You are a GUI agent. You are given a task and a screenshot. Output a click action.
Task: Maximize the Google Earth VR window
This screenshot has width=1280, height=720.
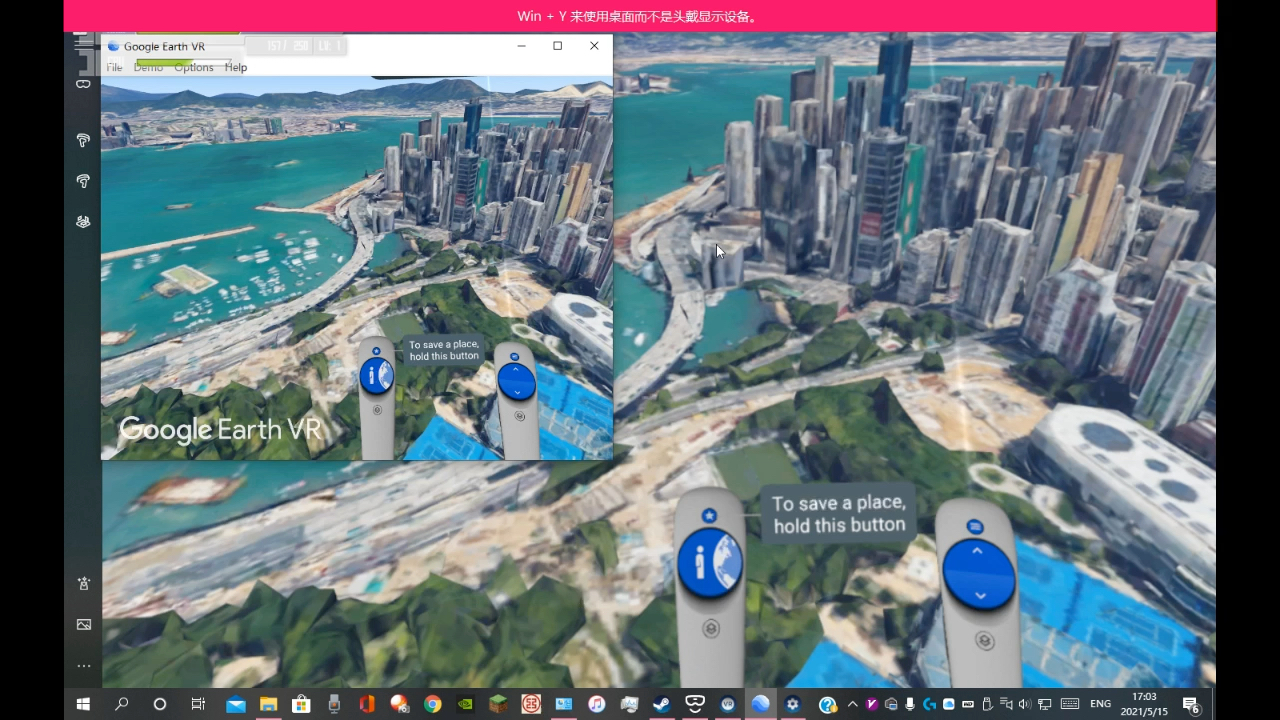point(557,46)
